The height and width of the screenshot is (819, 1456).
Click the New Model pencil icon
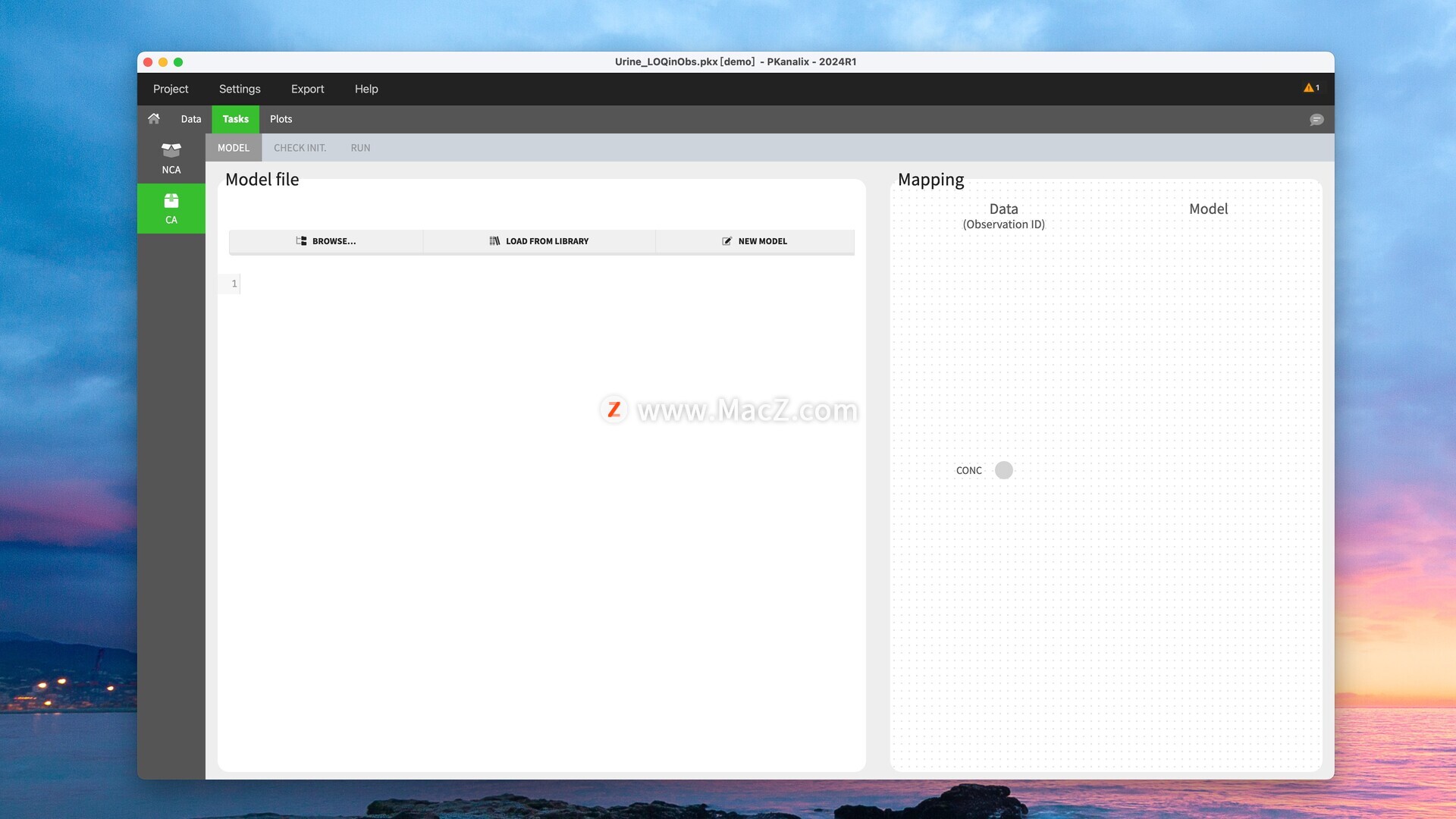tap(726, 241)
